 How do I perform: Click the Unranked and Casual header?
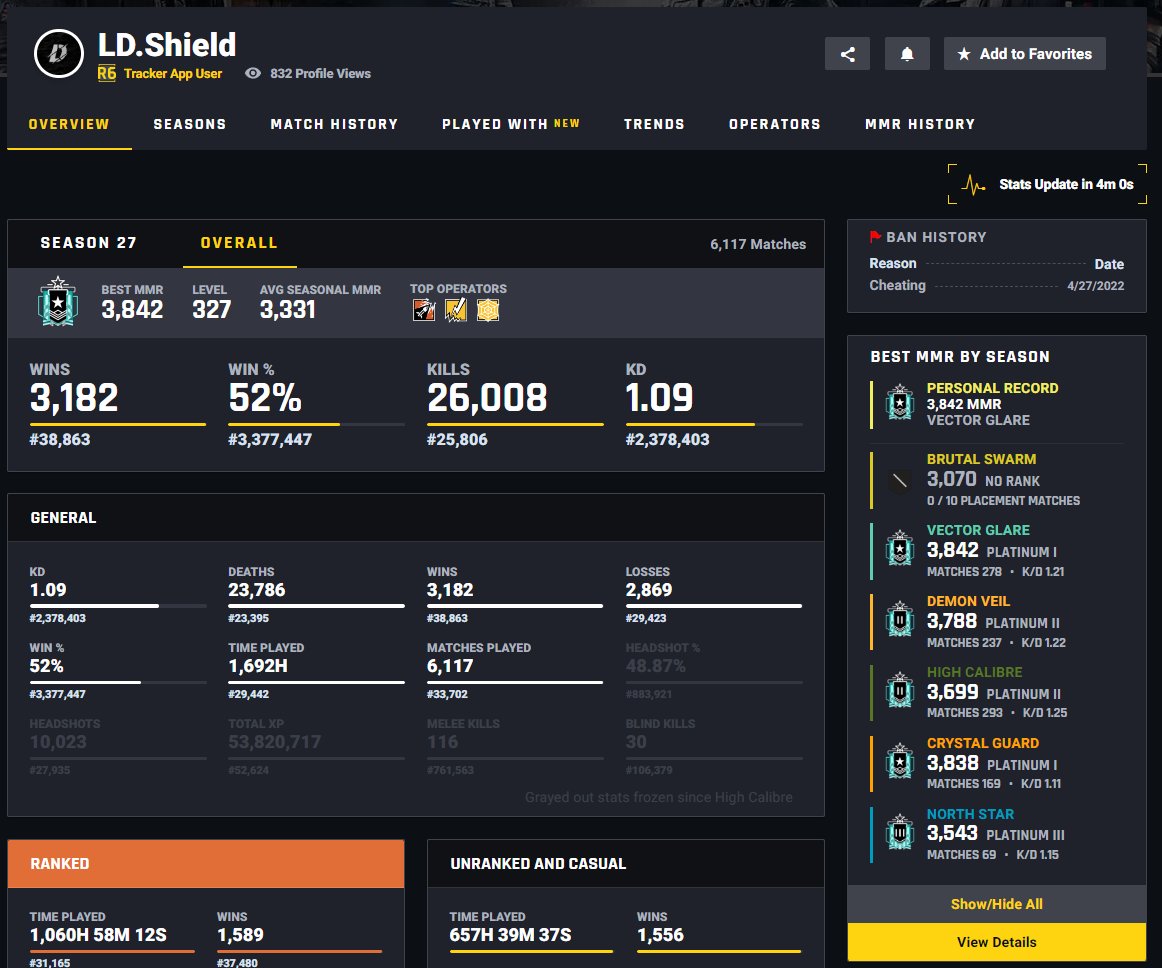coord(625,863)
